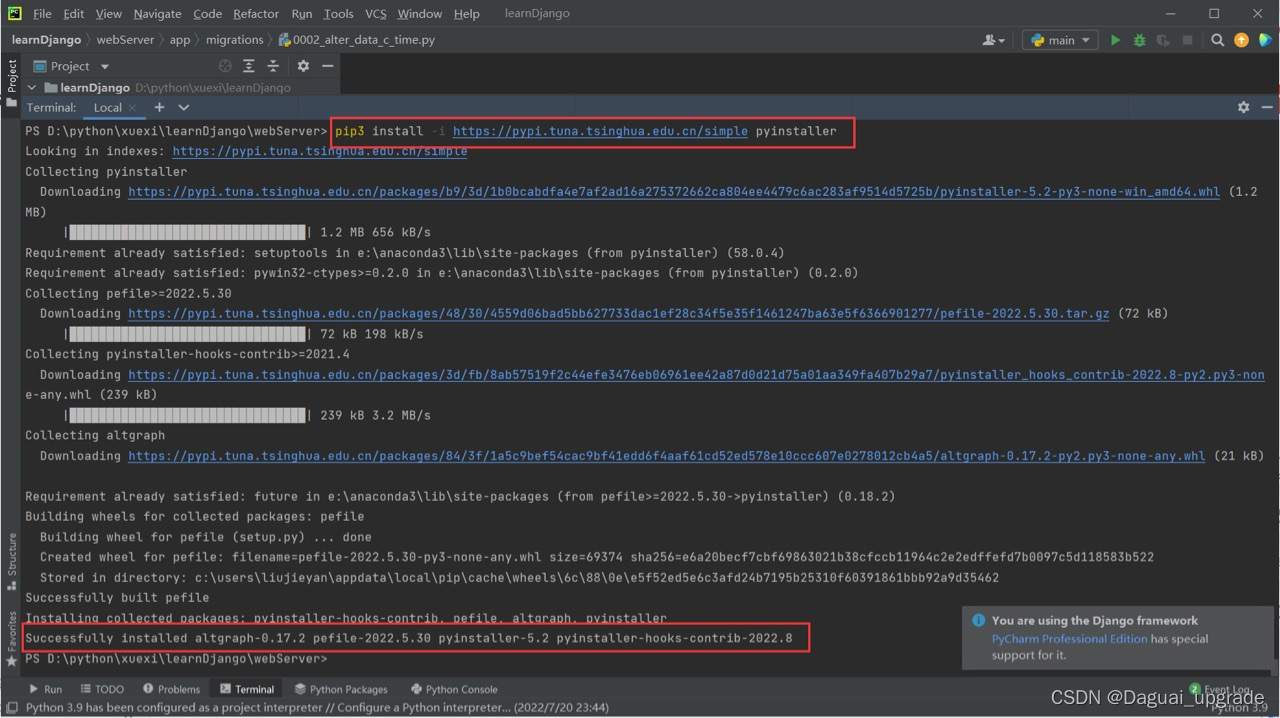The width and height of the screenshot is (1280, 718).
Task: Open the altgraph-0.17.2 wheel download link
Action: 667,455
